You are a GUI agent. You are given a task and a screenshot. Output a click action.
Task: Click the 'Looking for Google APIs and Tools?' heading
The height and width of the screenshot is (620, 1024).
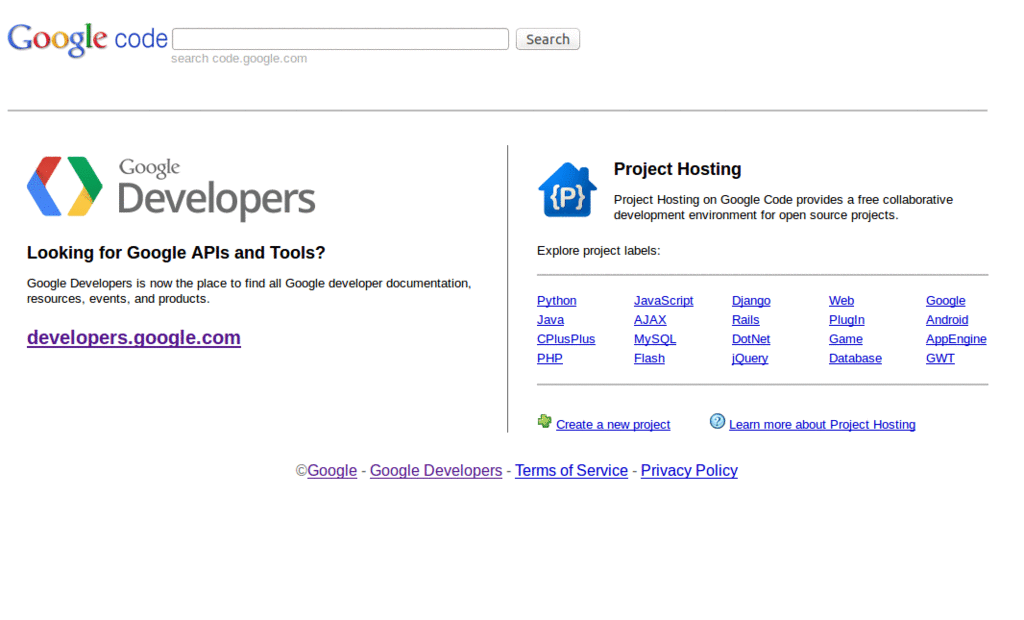[176, 253]
